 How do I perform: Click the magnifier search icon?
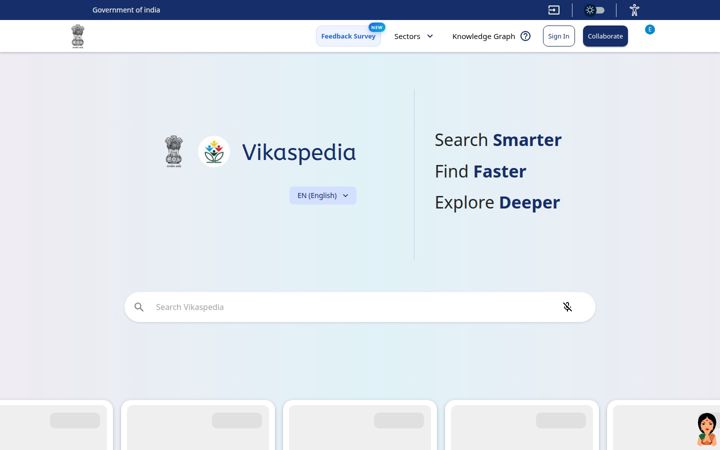[x=139, y=307]
